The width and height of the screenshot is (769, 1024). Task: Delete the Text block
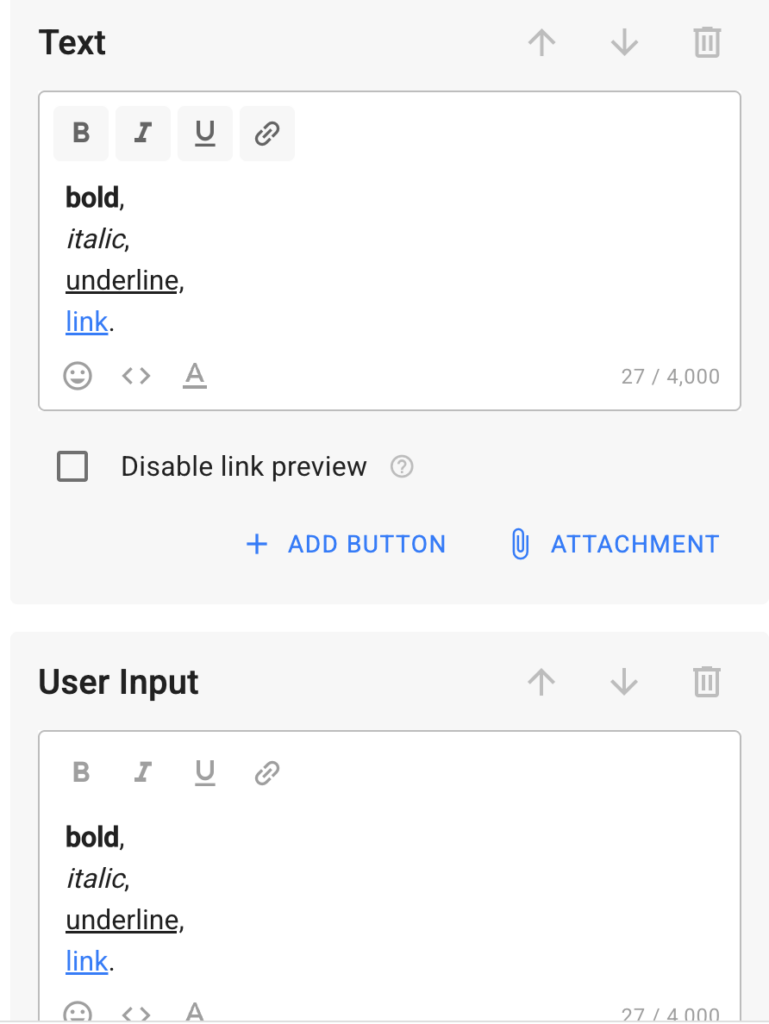(x=707, y=42)
